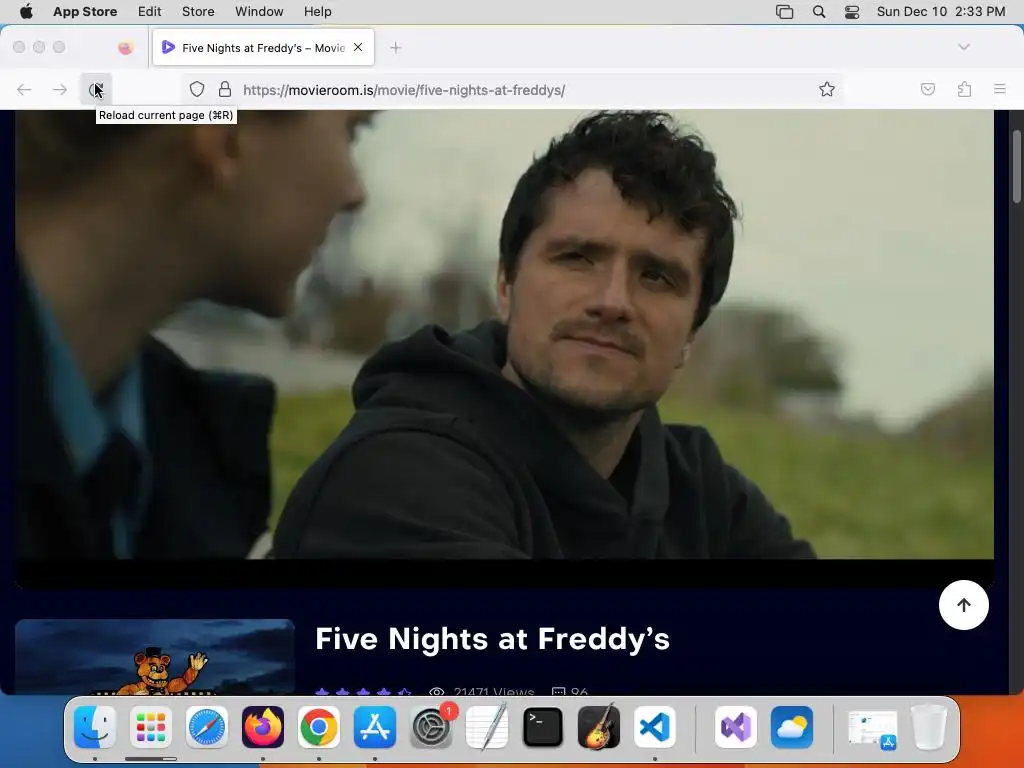Go back to the previous page

coord(24,89)
